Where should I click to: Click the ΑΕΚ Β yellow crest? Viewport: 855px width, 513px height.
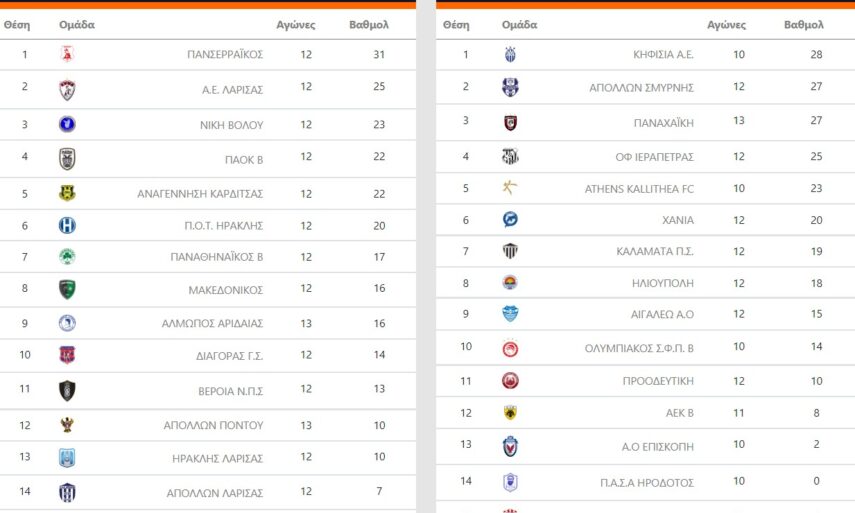click(510, 413)
